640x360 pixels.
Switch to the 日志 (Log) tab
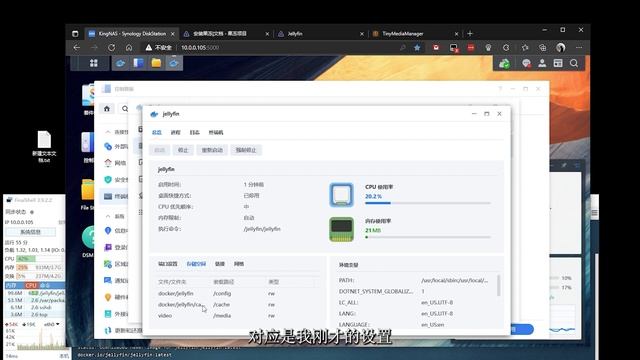point(195,132)
